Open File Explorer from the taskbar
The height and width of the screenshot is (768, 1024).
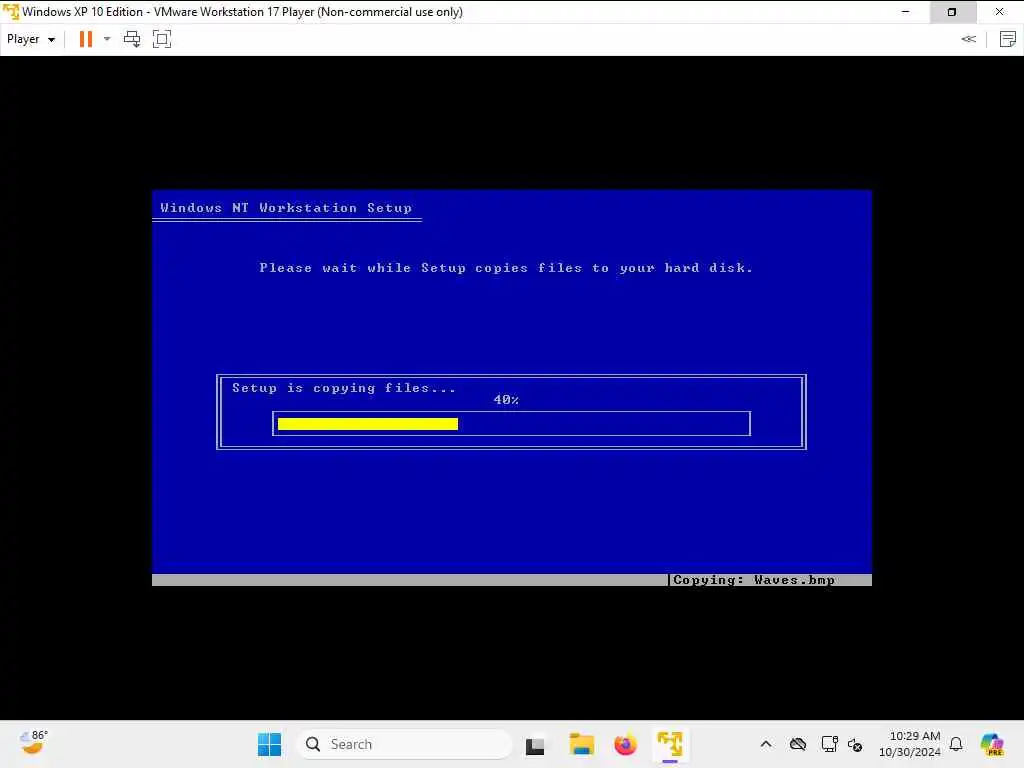coord(581,744)
